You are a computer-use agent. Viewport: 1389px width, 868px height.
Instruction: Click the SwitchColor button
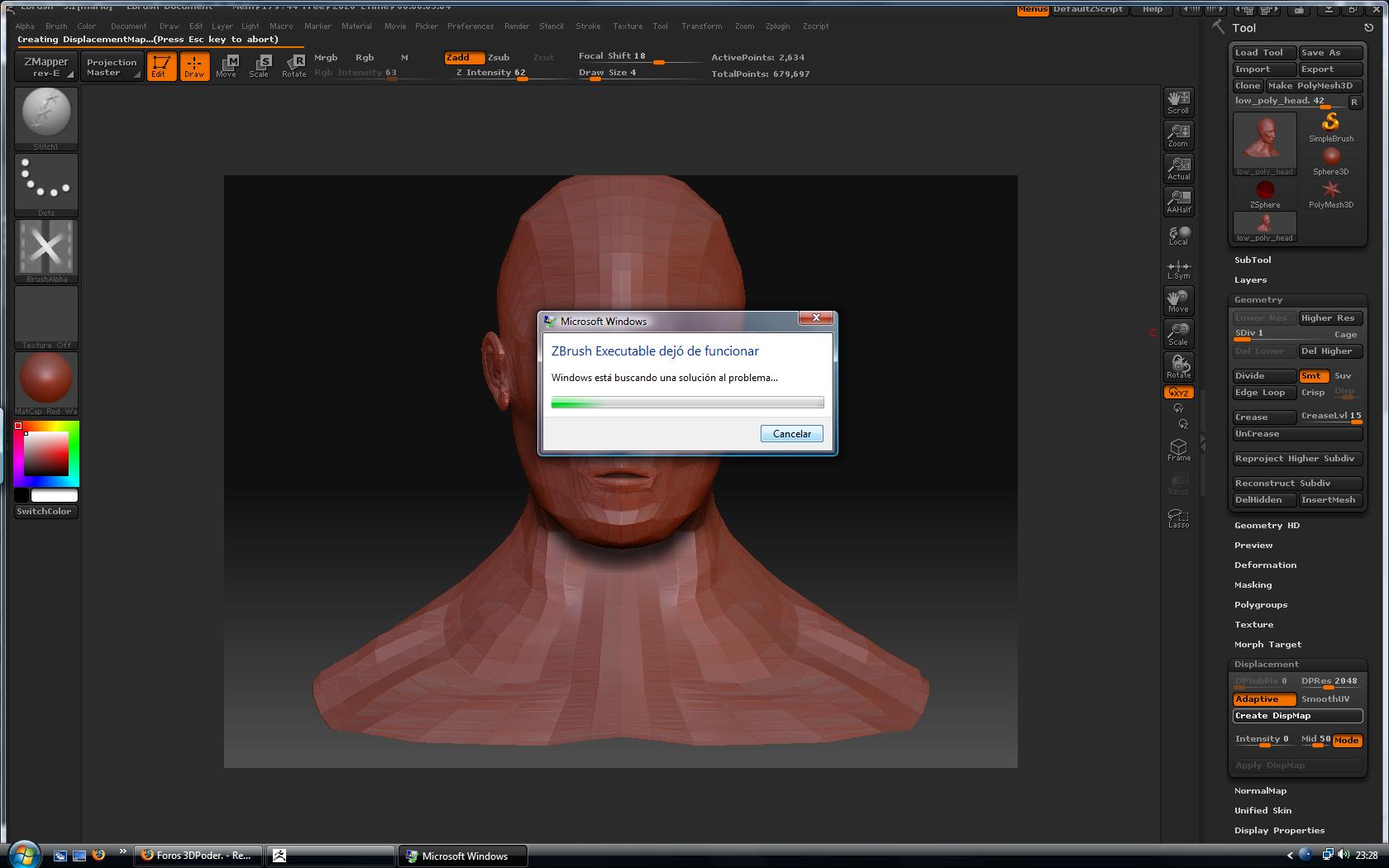pos(46,512)
